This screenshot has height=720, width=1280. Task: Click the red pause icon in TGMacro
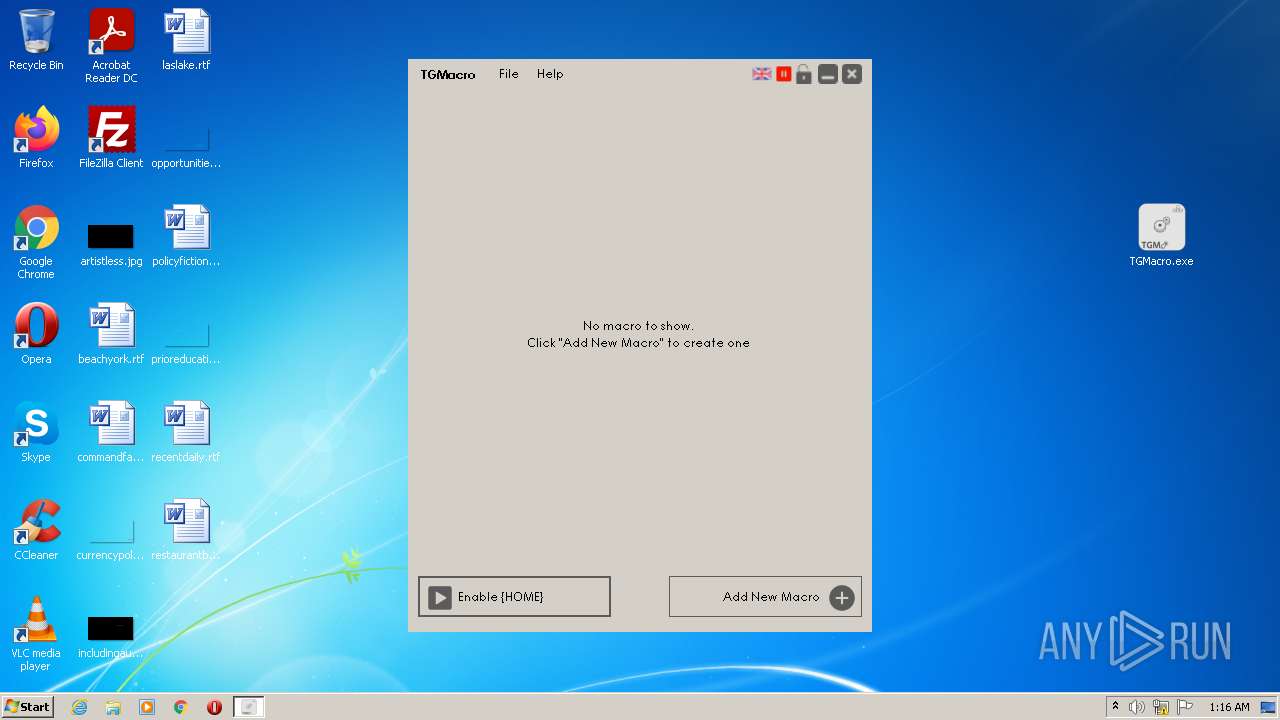tap(784, 74)
